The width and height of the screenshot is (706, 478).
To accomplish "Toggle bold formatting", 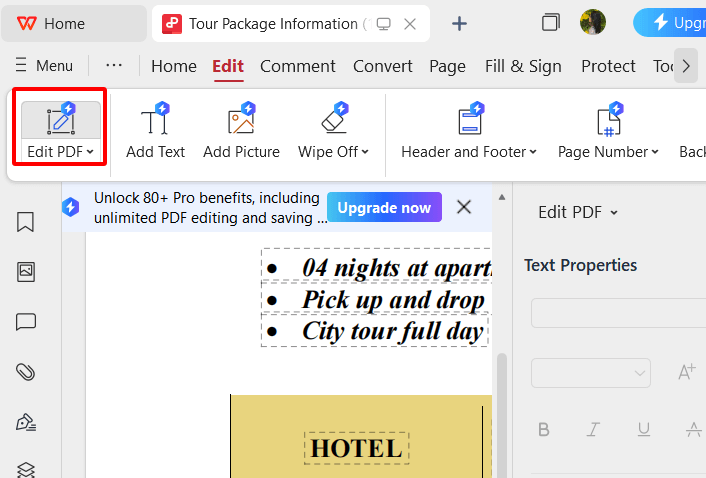I will (x=544, y=429).
